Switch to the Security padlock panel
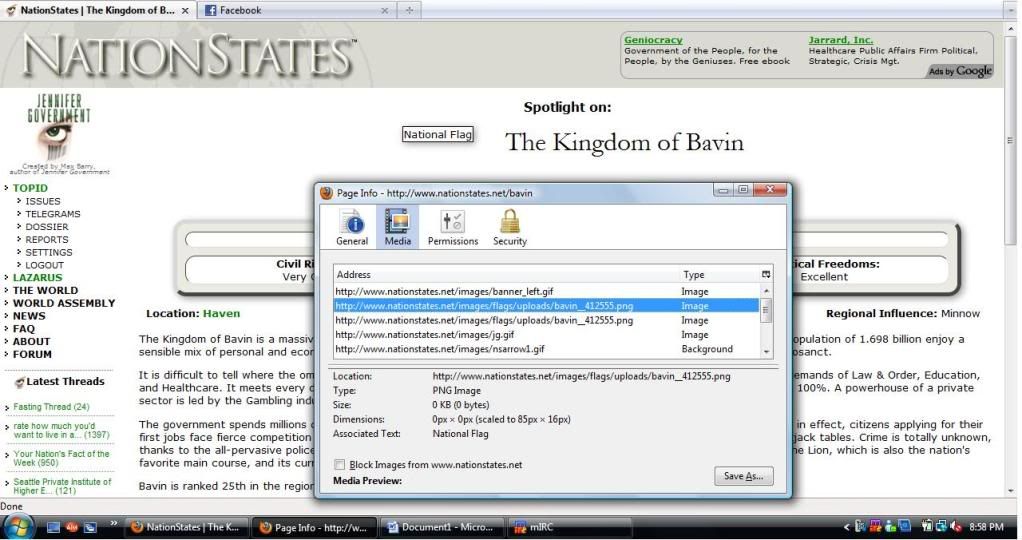1022x540 pixels. click(x=509, y=227)
